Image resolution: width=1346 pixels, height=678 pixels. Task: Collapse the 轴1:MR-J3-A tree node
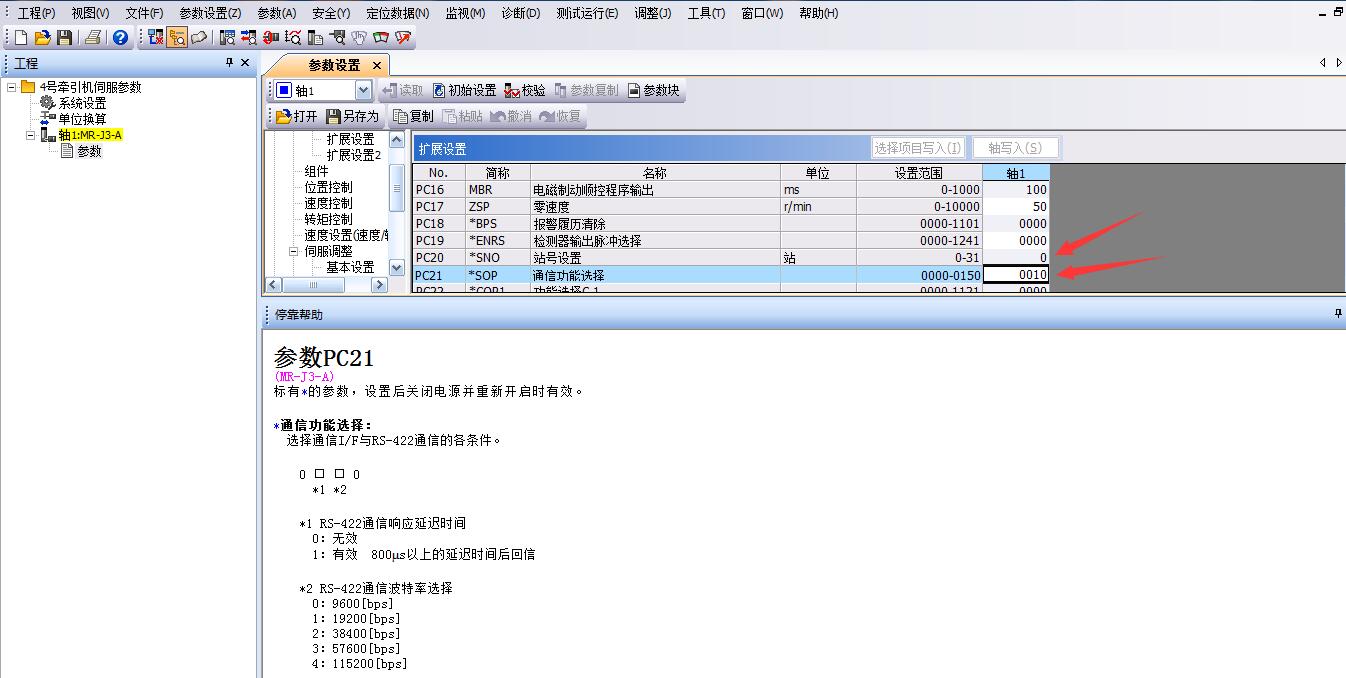30,135
